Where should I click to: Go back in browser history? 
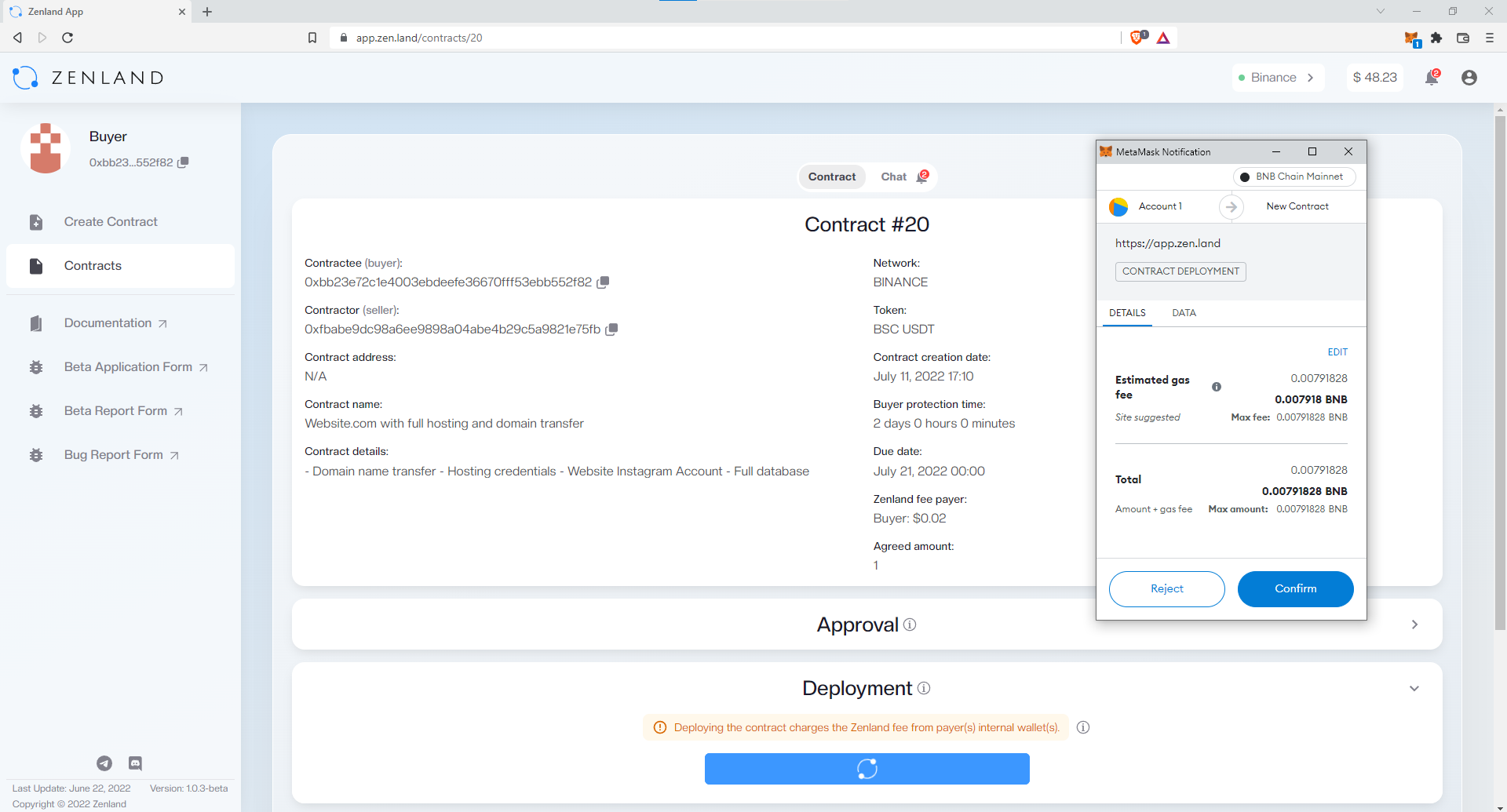click(17, 38)
